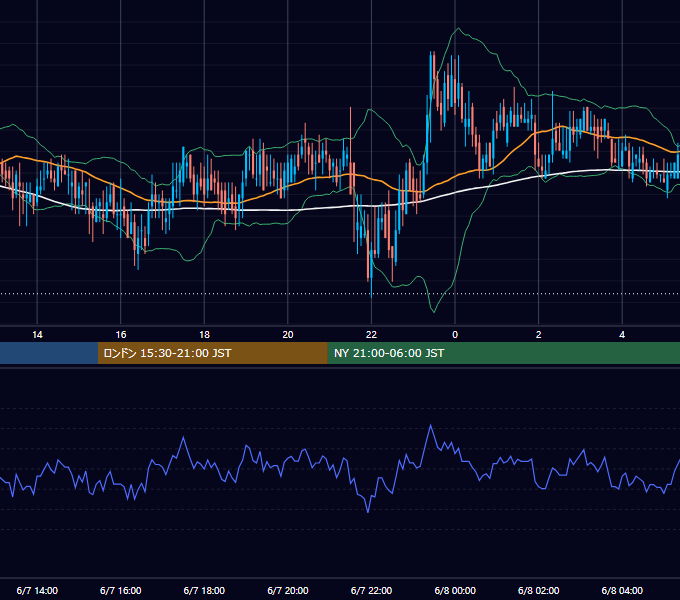Click the 6/7 20:00 date label
680x600 pixels.
click(x=288, y=590)
